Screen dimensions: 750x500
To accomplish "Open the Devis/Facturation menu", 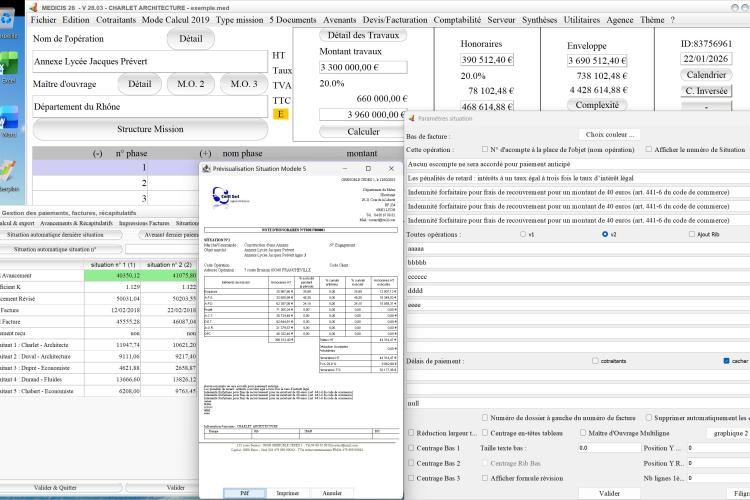I will click(395, 20).
